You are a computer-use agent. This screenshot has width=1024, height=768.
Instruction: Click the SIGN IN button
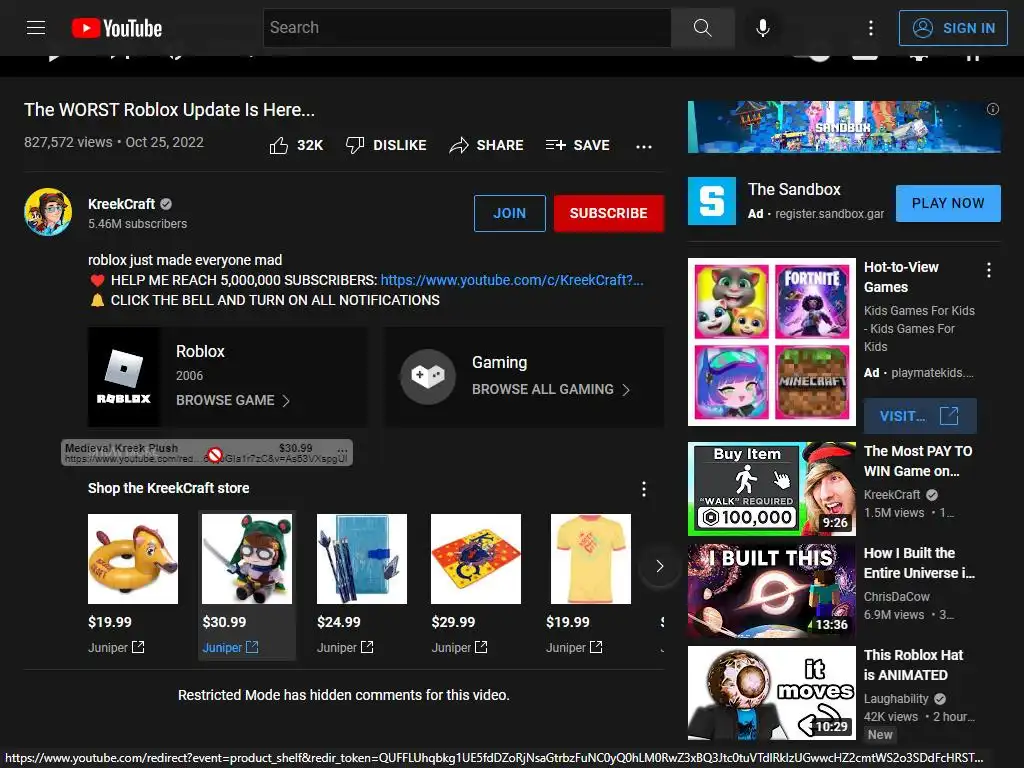[953, 28]
